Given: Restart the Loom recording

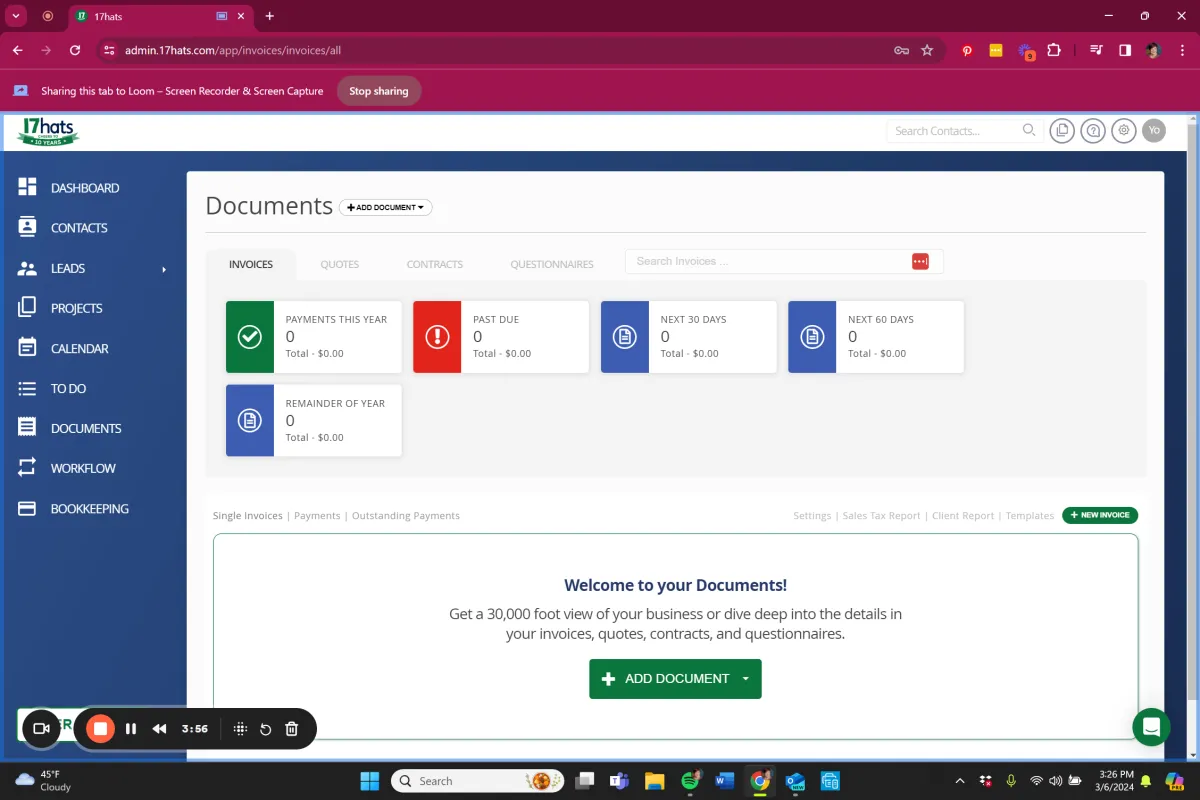Looking at the screenshot, I should click(266, 729).
